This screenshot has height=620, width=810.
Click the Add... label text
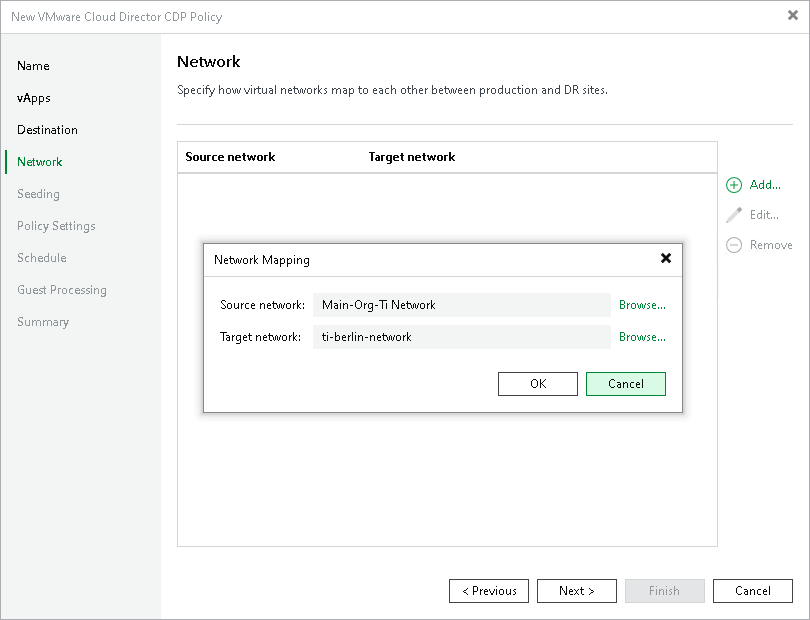tap(765, 185)
